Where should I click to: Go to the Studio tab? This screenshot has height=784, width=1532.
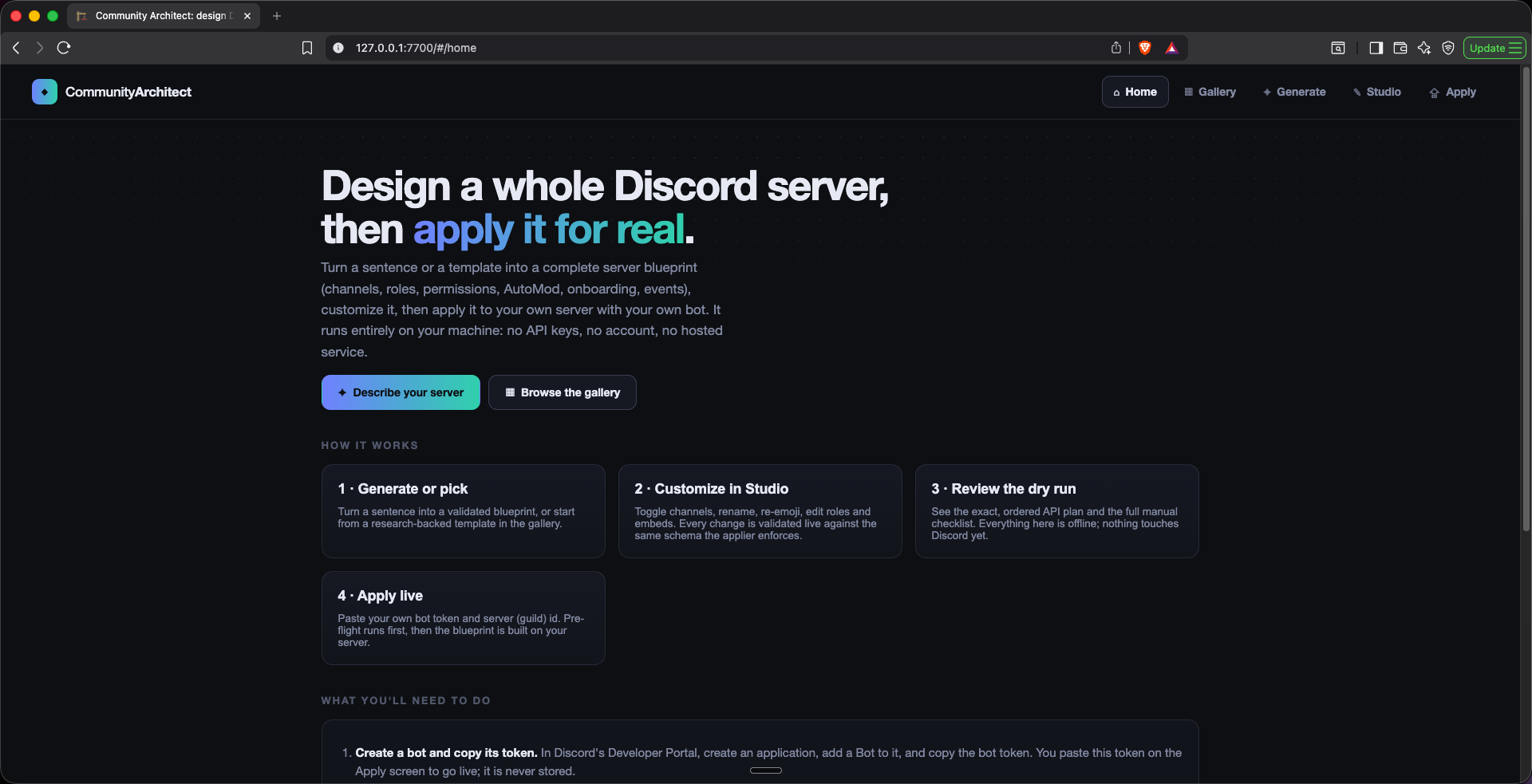tap(1377, 92)
